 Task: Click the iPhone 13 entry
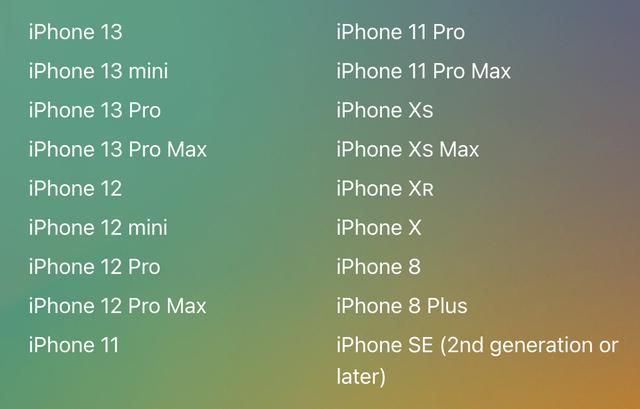[75, 32]
